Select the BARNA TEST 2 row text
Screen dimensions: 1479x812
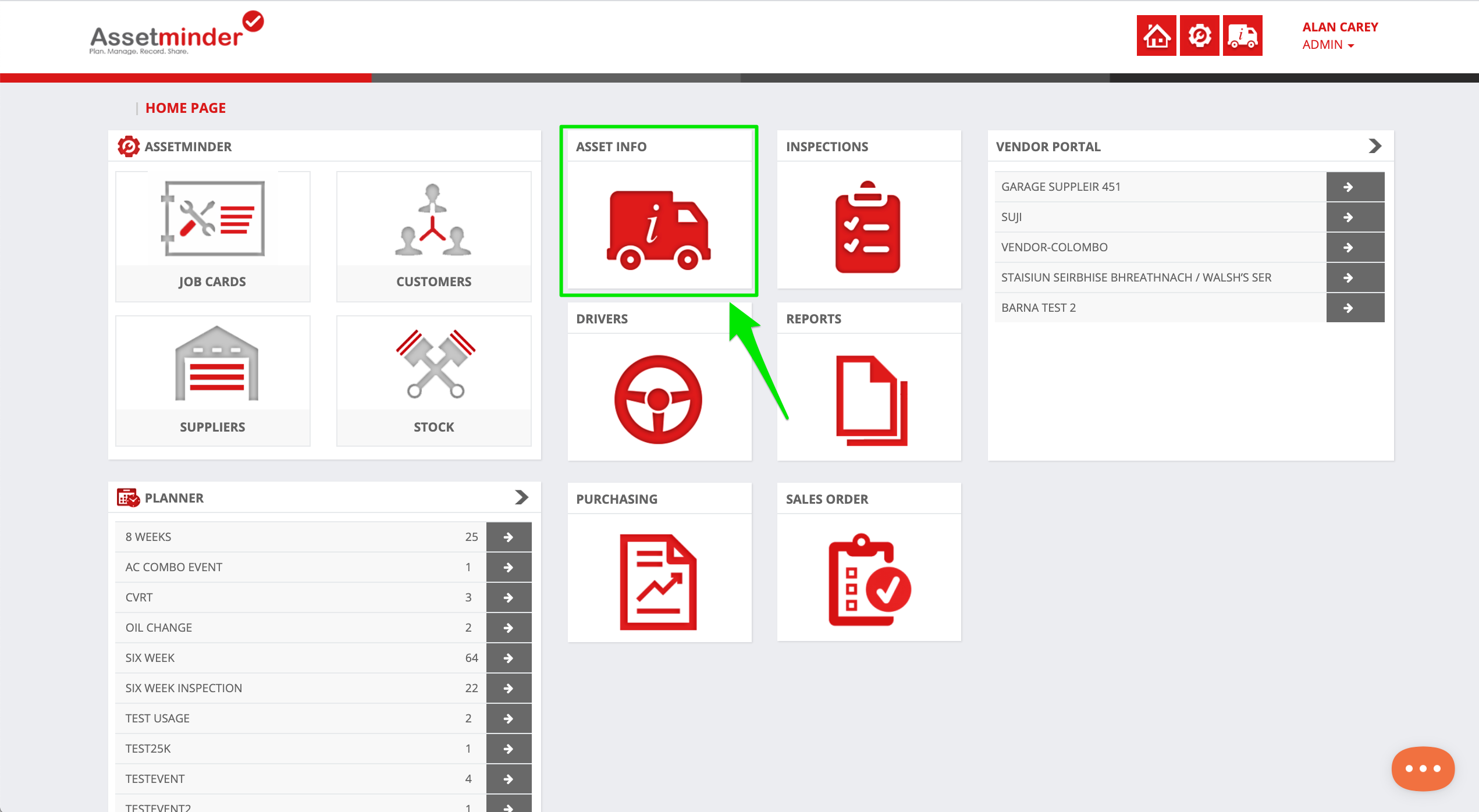point(1039,308)
